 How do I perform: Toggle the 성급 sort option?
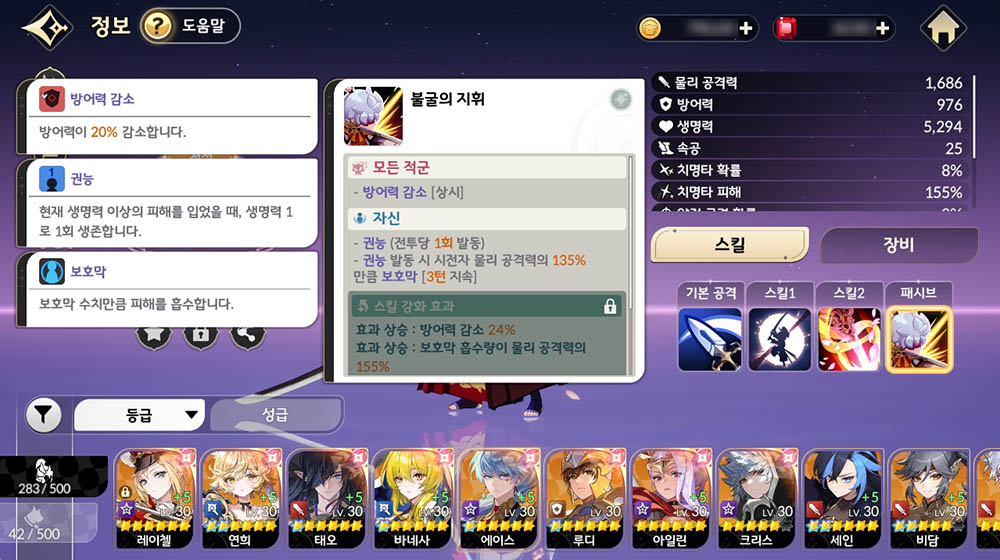pyautogui.click(x=276, y=415)
